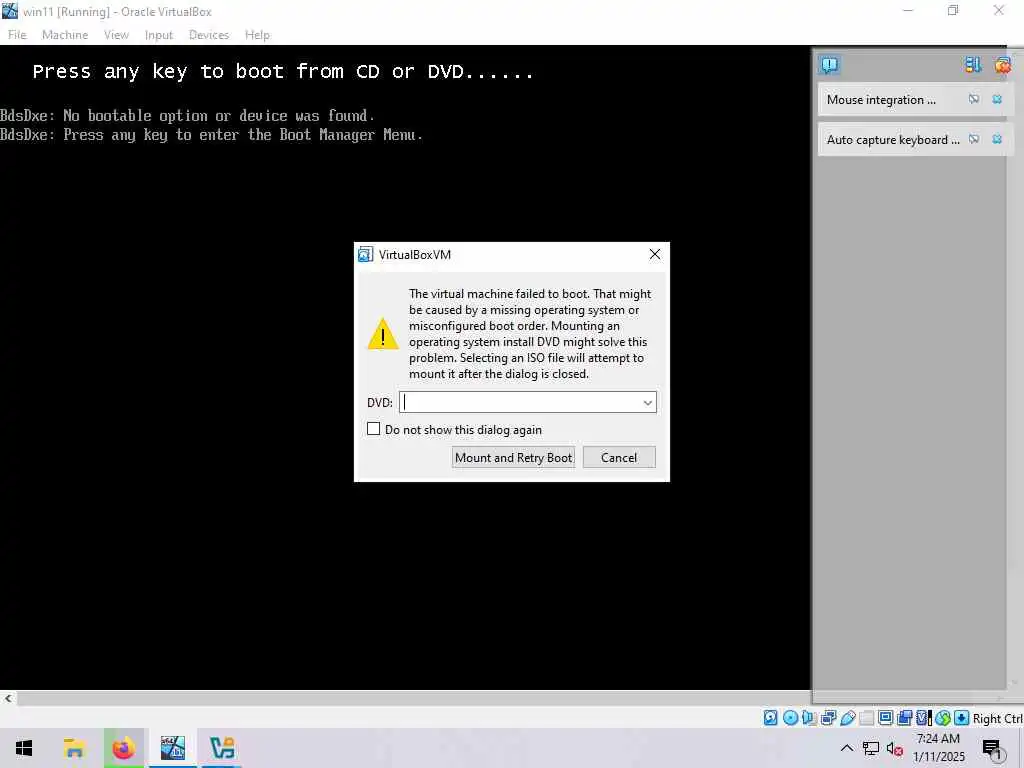Click Mount and Retry Boot button

513,457
